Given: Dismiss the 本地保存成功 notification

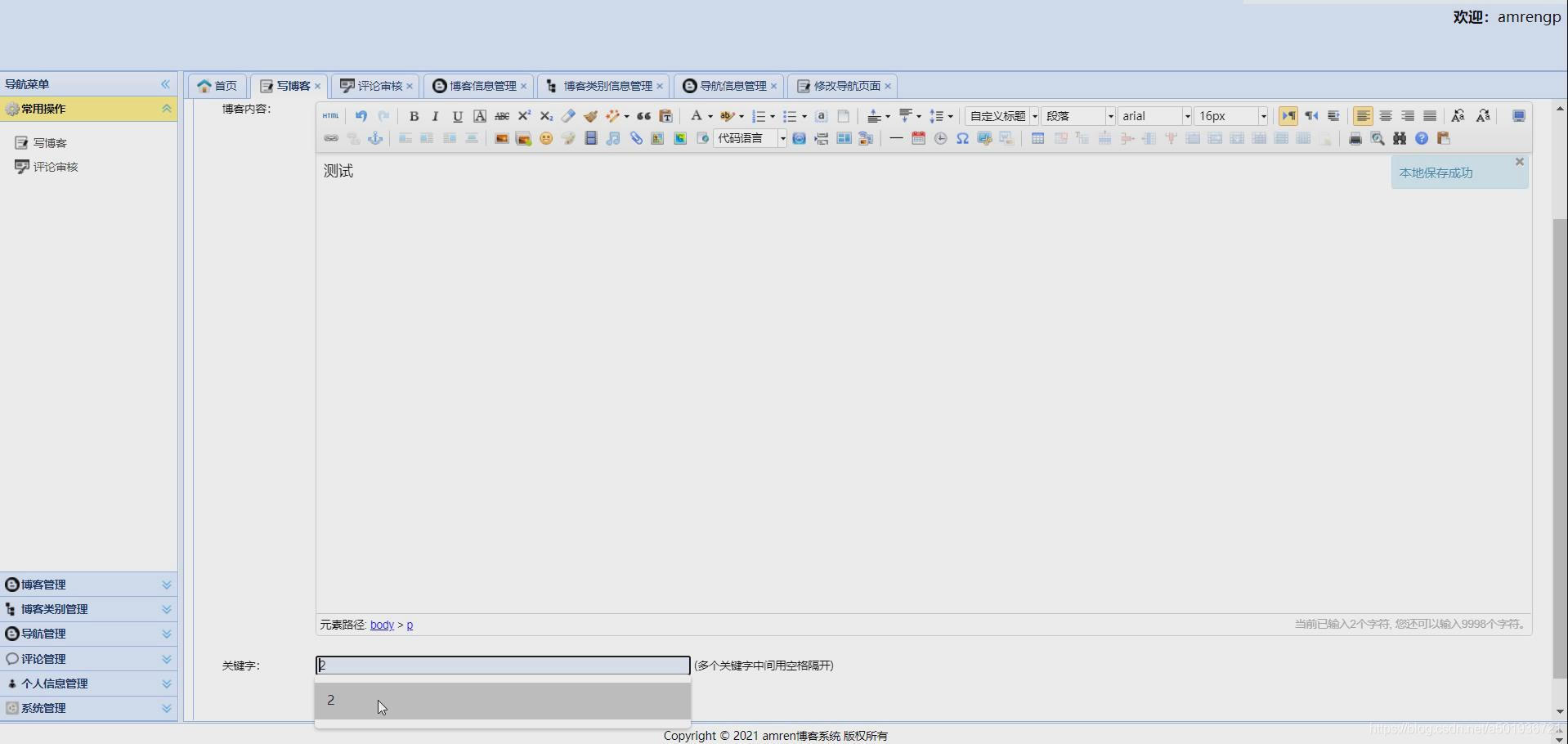Looking at the screenshot, I should (x=1520, y=162).
